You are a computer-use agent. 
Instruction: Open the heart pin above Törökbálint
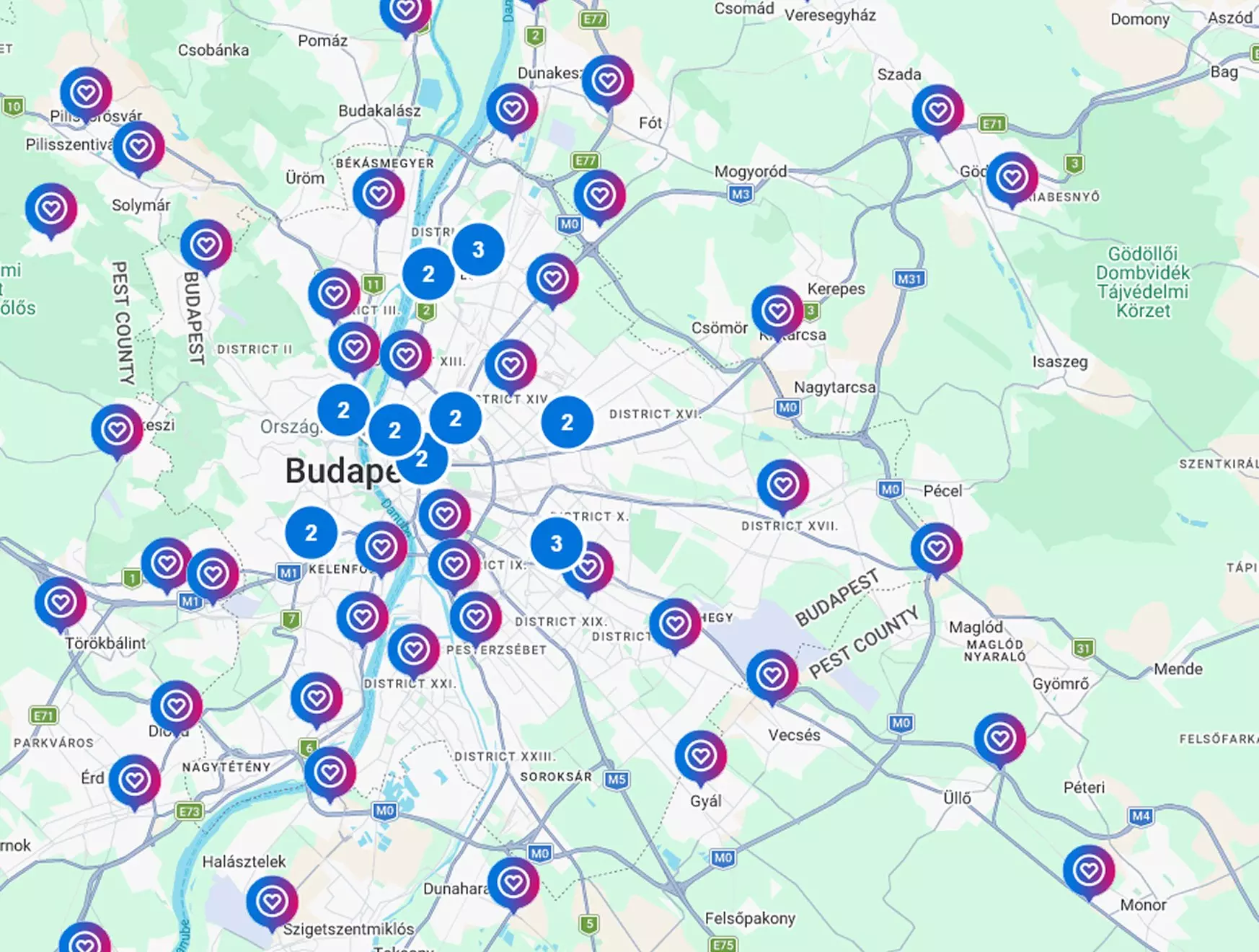61,604
